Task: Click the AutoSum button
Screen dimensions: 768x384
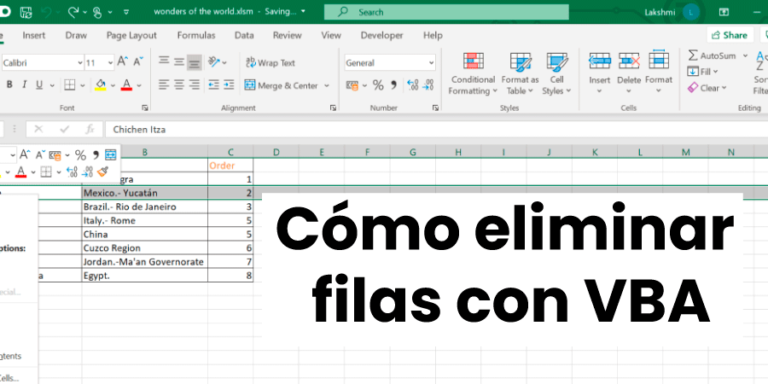Action: tap(712, 55)
